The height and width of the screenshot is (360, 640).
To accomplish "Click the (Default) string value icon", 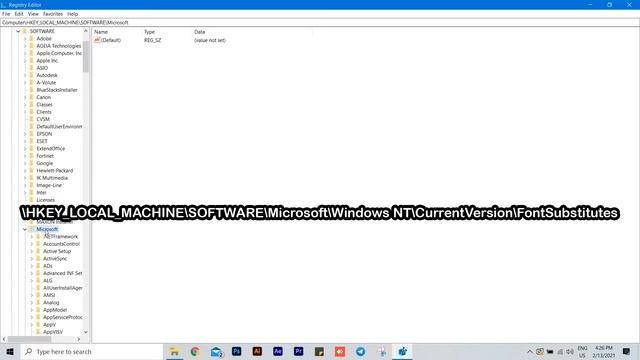I will coord(97,40).
